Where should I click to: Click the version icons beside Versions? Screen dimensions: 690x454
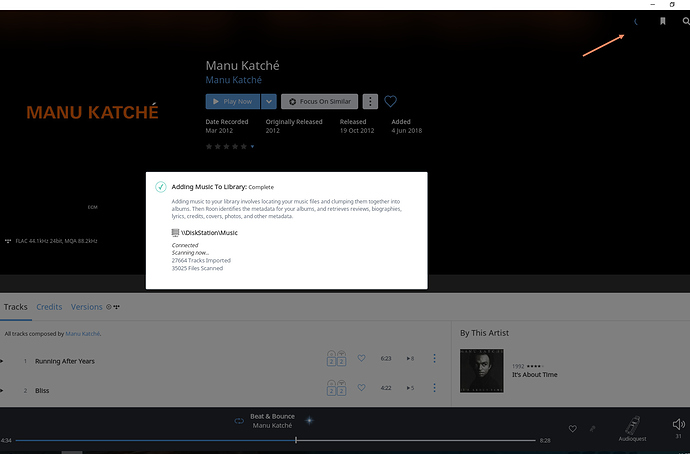coord(113,307)
